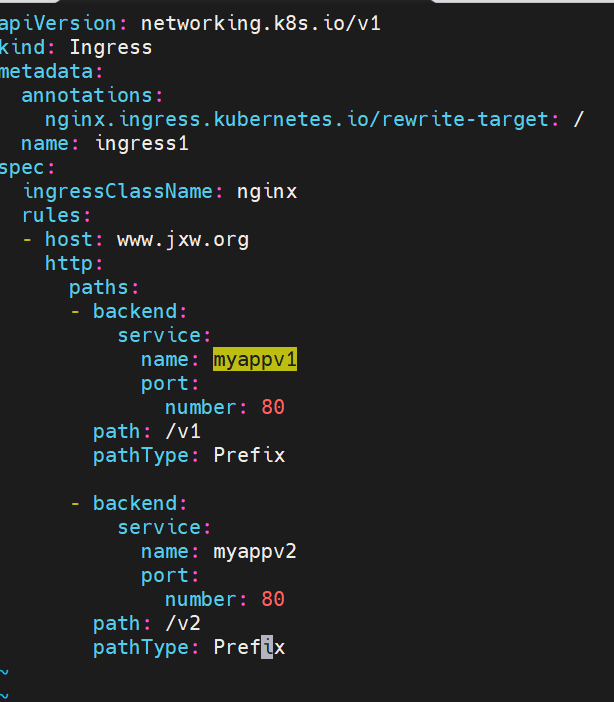Click the 'ingressClassName' key

pyautogui.click(x=118, y=191)
